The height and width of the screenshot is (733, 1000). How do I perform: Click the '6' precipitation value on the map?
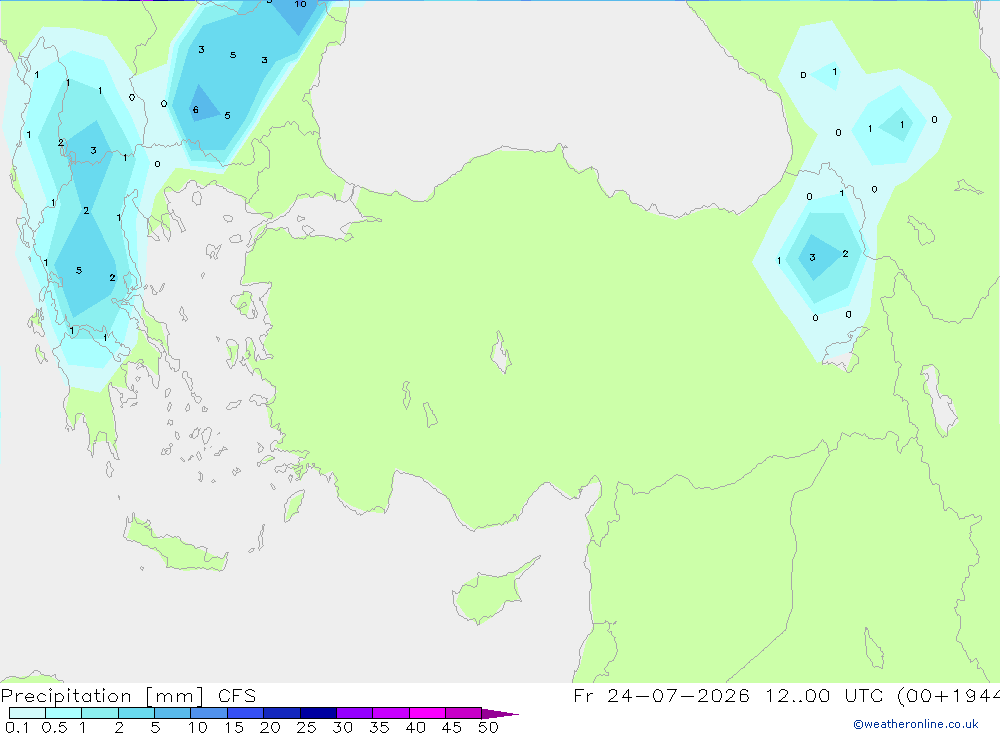[196, 110]
